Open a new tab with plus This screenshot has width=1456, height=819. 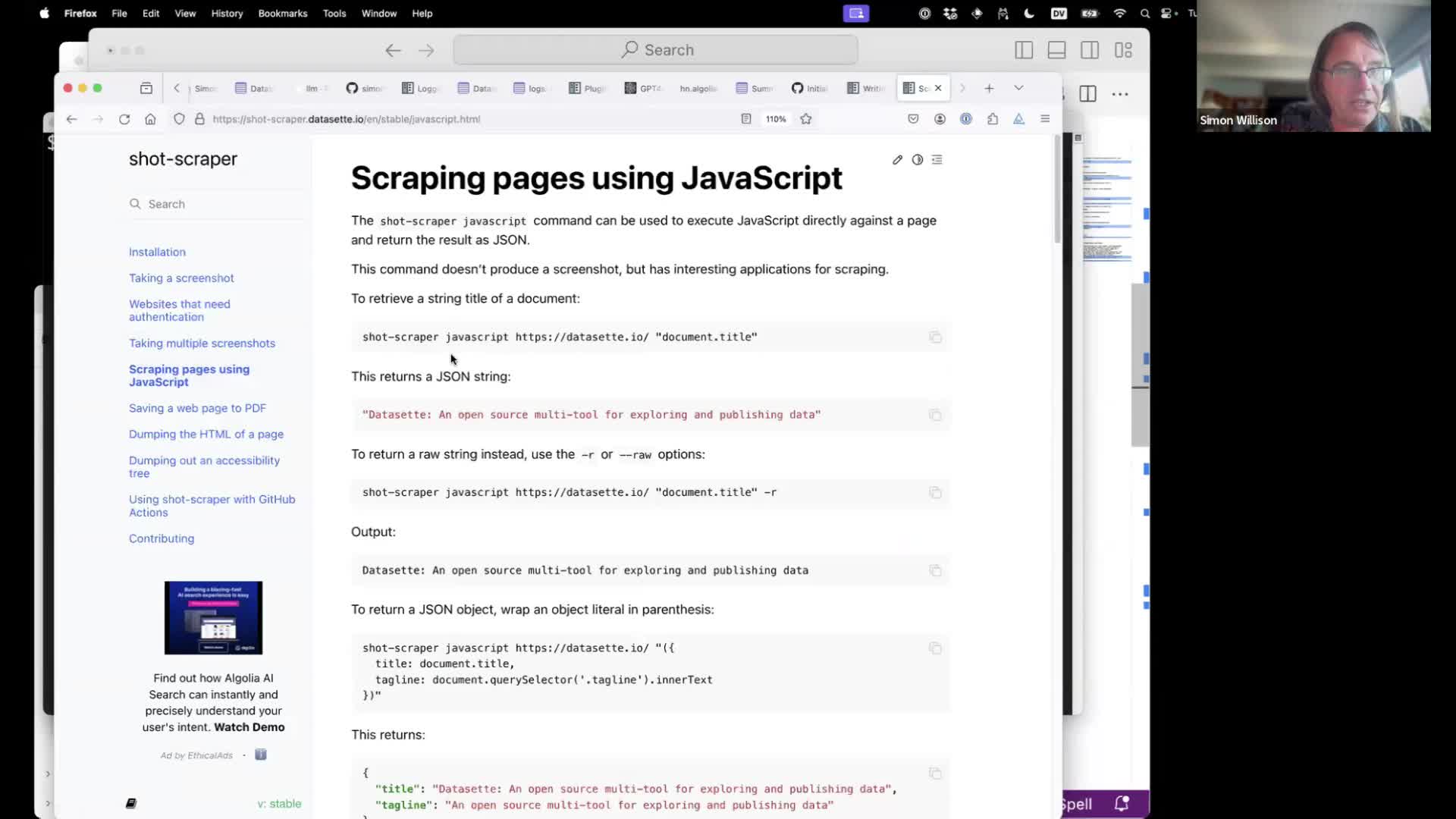[x=989, y=88]
